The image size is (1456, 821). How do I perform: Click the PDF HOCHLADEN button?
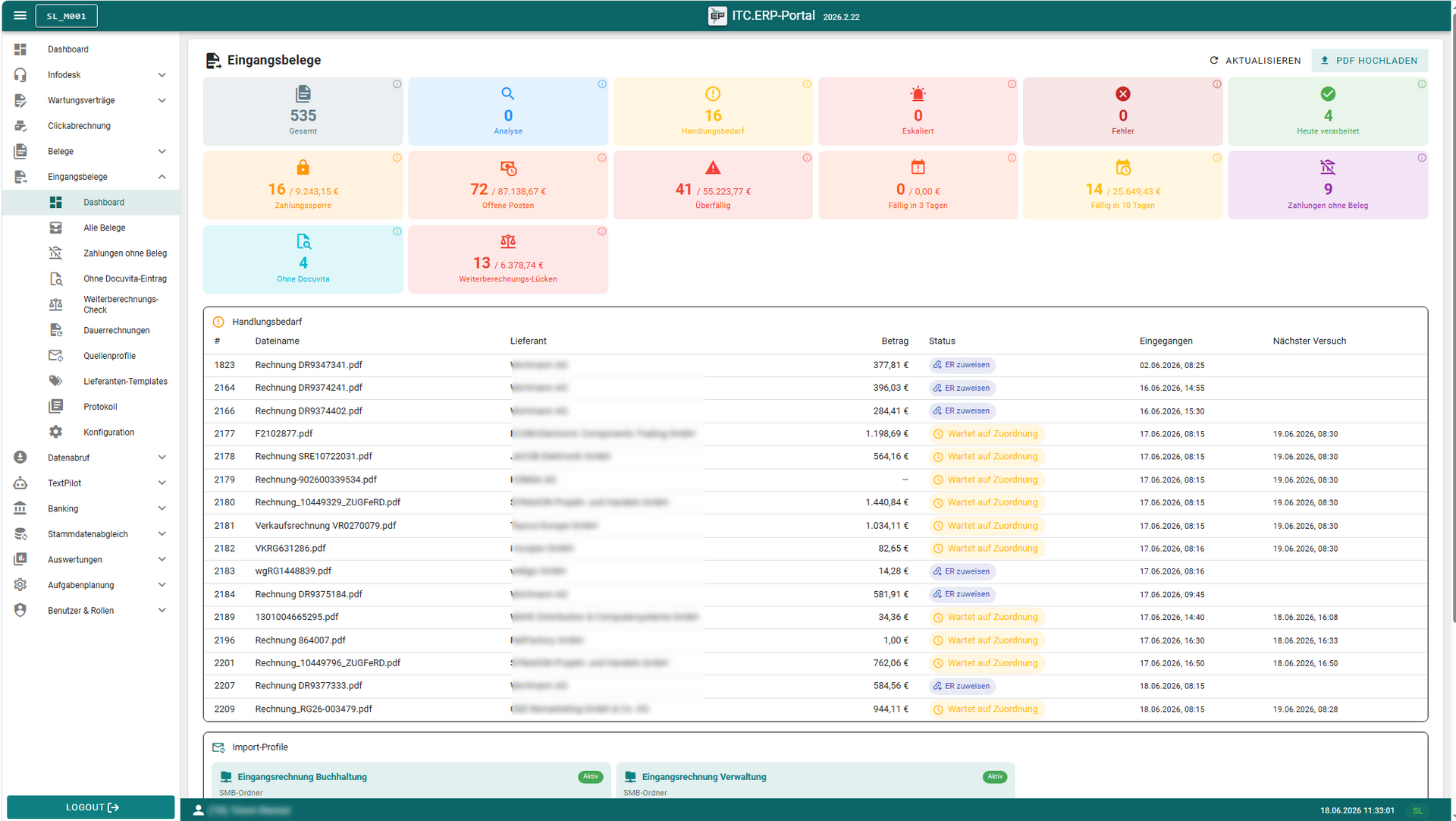(1369, 61)
